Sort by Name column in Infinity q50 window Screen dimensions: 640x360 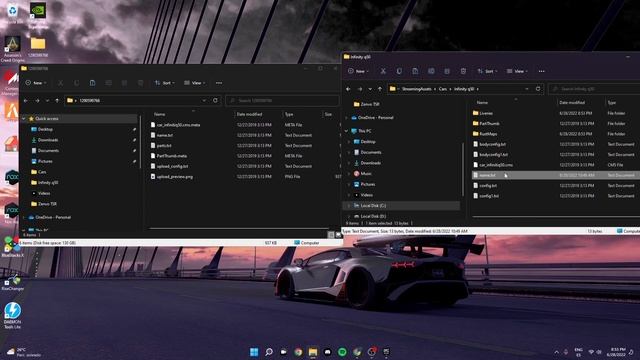[482, 102]
